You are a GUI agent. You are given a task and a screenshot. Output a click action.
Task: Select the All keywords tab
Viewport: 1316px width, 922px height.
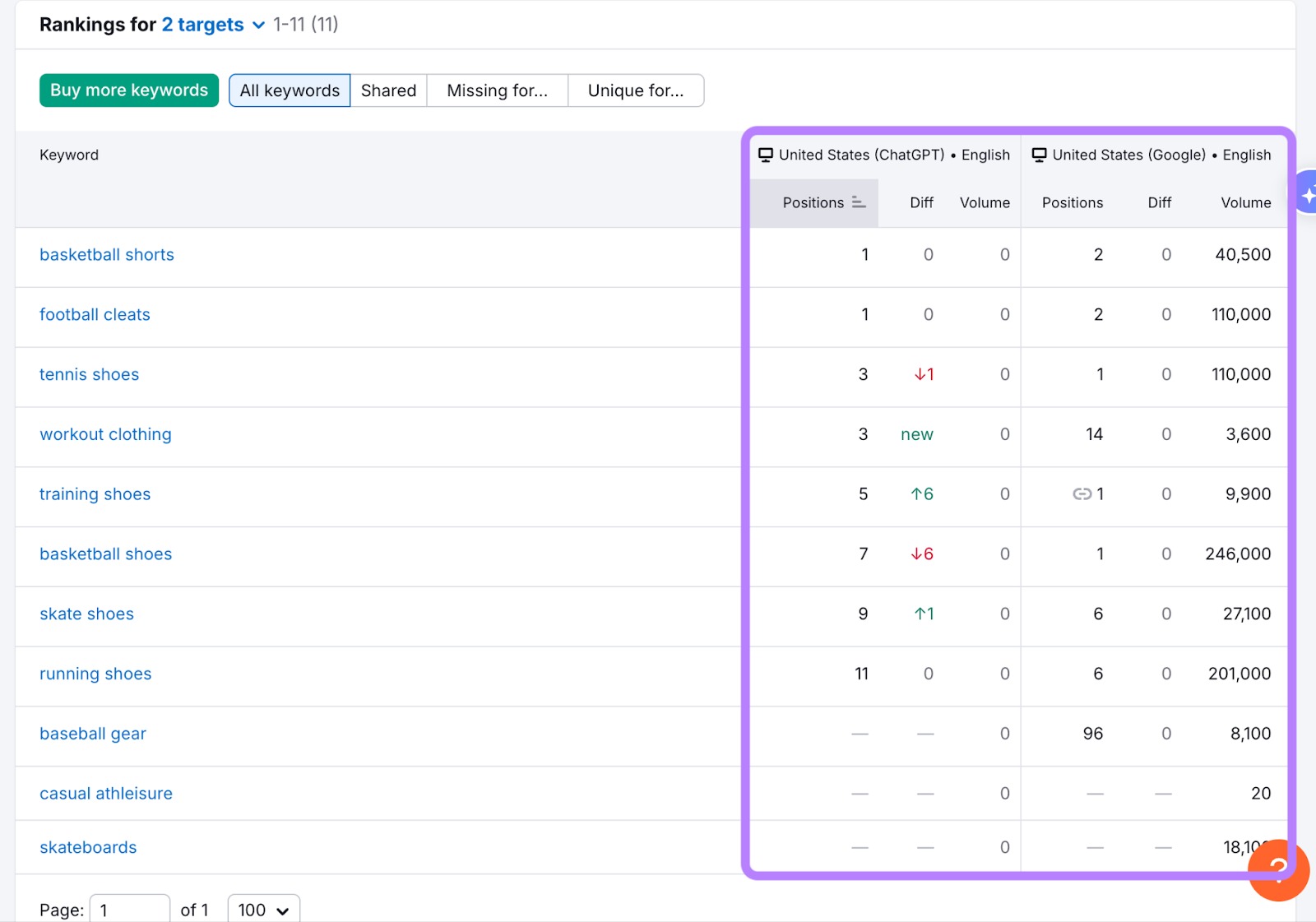tap(290, 90)
